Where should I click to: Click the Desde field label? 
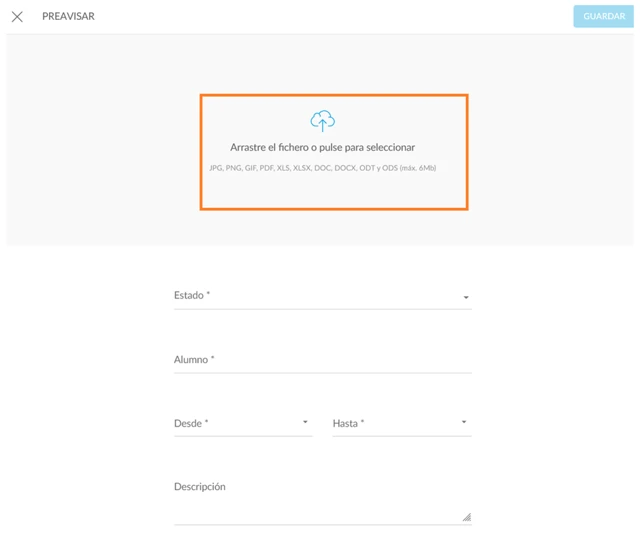tap(190, 424)
